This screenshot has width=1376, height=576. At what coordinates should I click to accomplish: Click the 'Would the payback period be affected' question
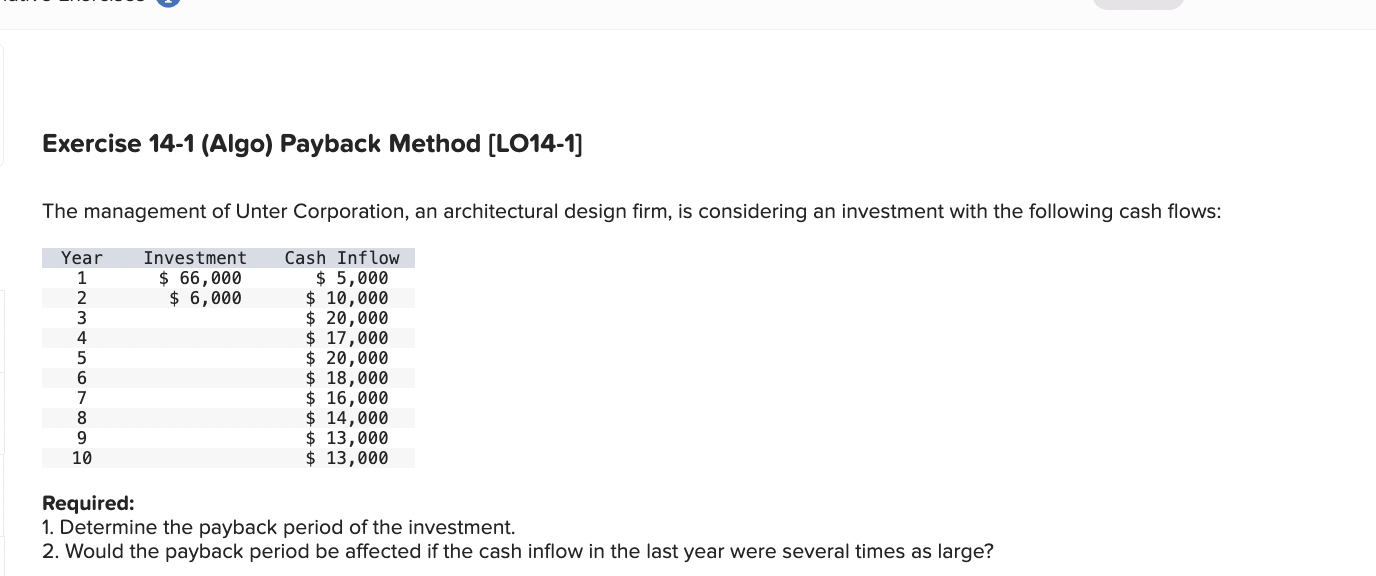click(x=518, y=551)
